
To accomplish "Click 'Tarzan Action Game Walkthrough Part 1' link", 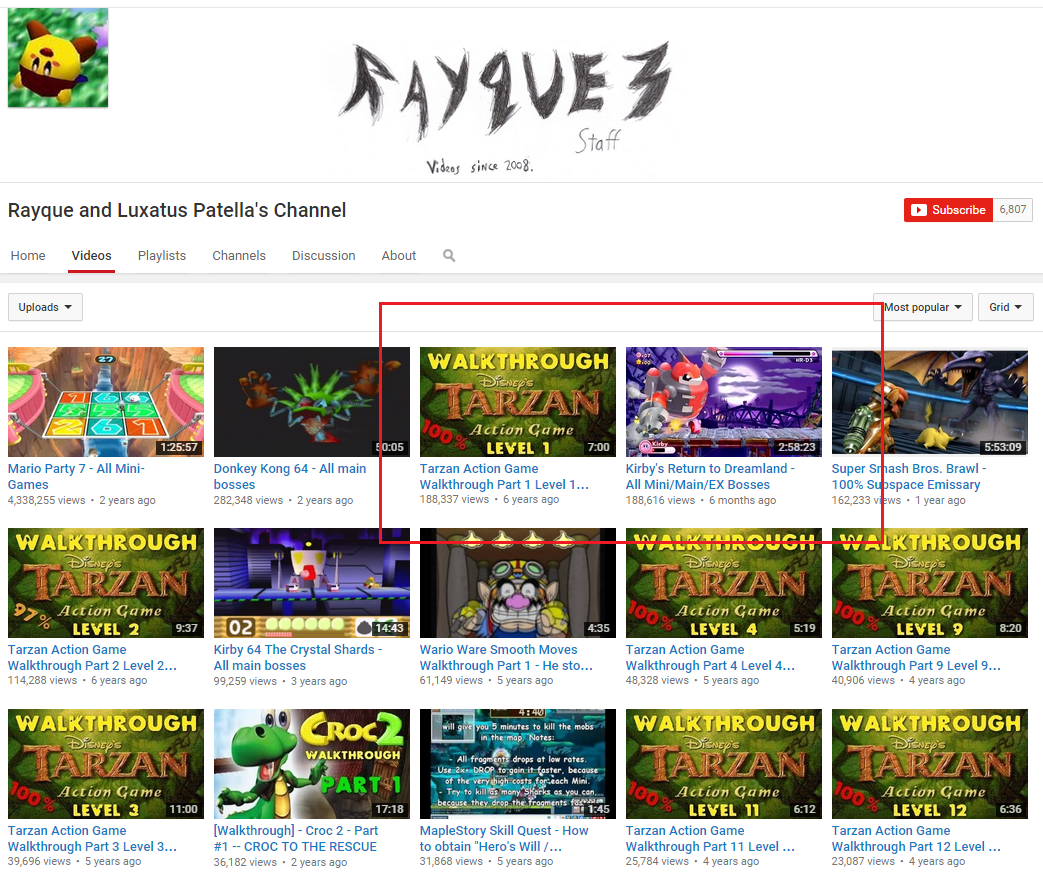I will (504, 476).
